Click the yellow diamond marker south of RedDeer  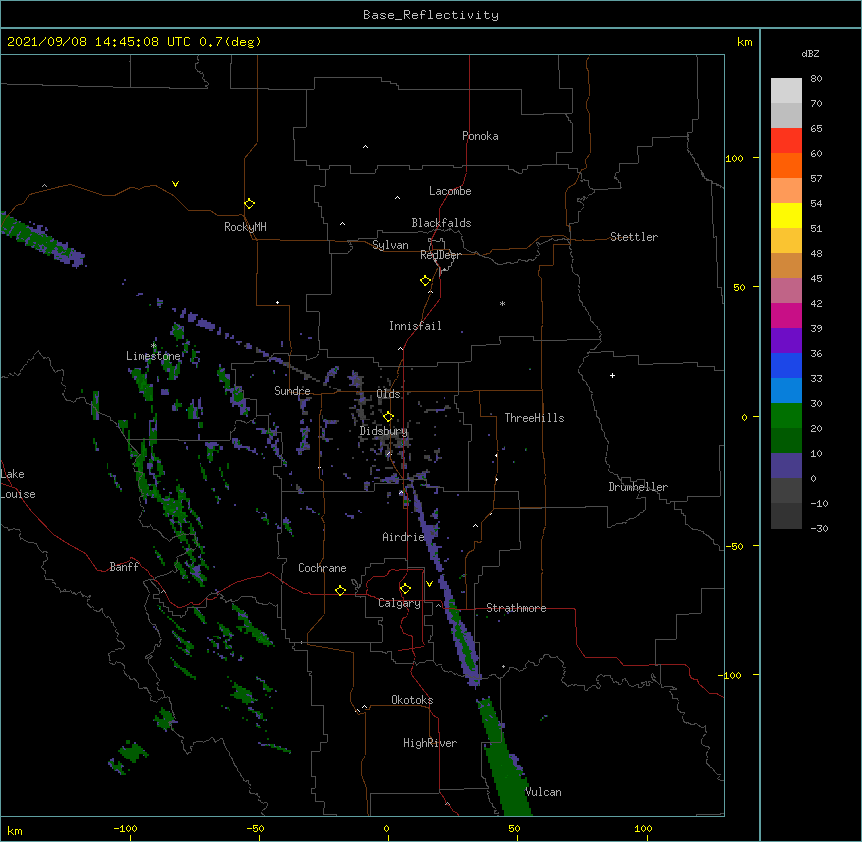click(425, 281)
